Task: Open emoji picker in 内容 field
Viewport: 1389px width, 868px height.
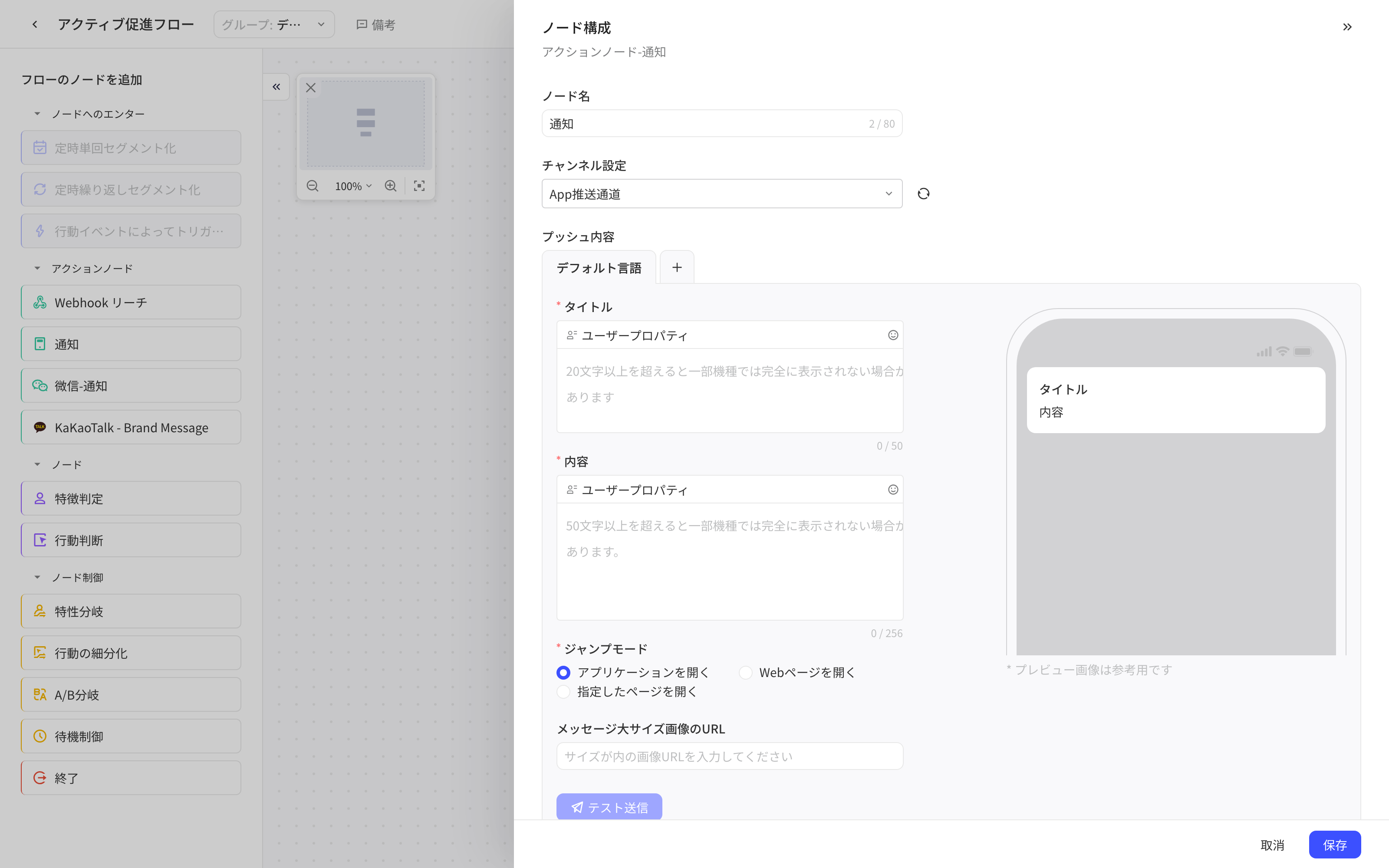Action: (893, 490)
